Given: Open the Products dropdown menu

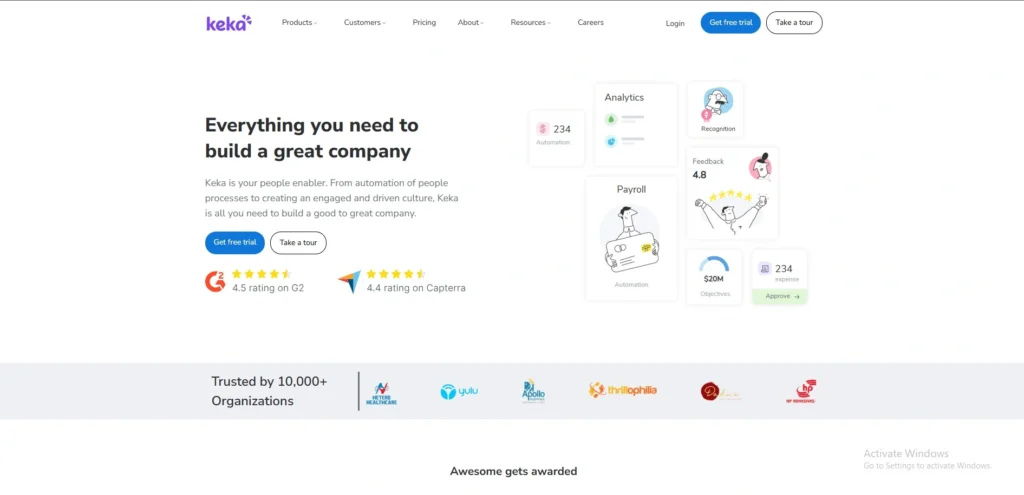Looking at the screenshot, I should [299, 22].
